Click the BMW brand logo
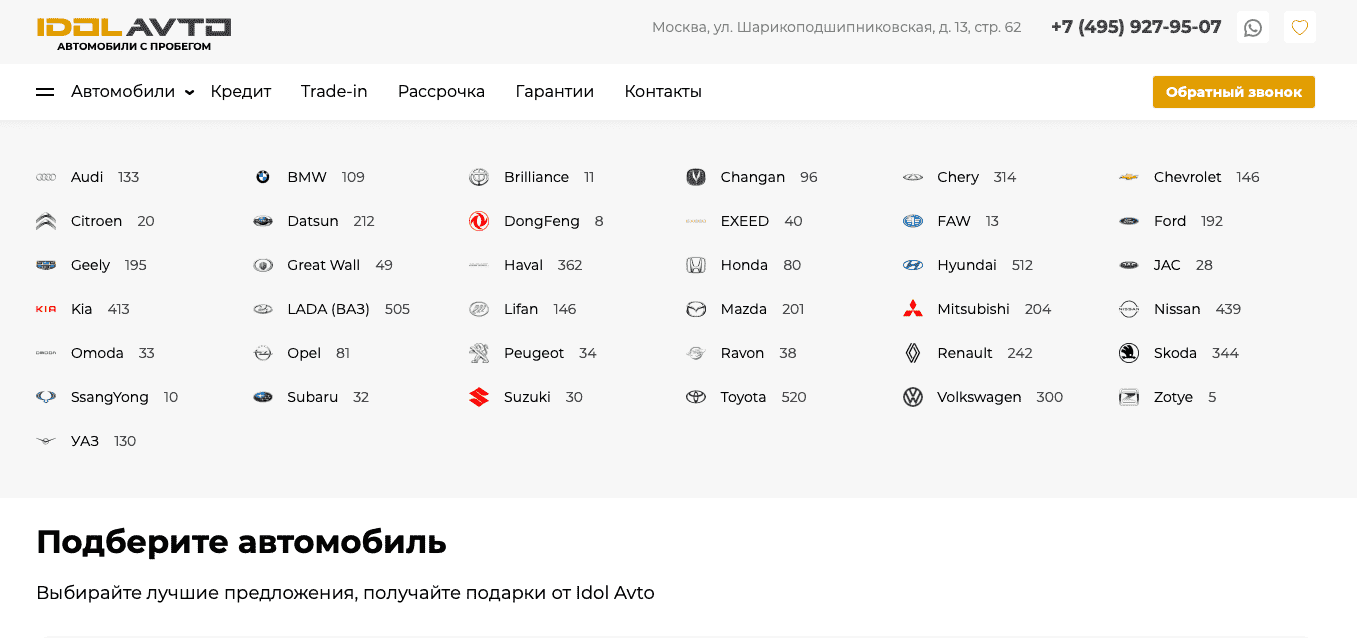Image resolution: width=1357 pixels, height=638 pixels. (x=262, y=177)
